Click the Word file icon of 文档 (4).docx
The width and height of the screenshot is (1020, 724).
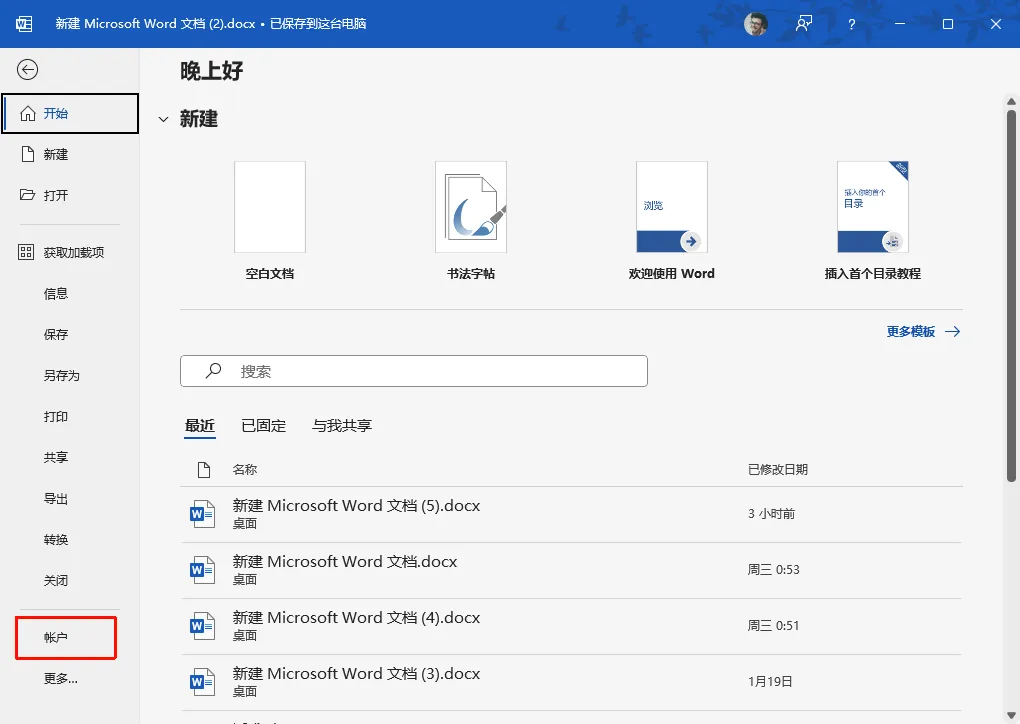tap(202, 626)
